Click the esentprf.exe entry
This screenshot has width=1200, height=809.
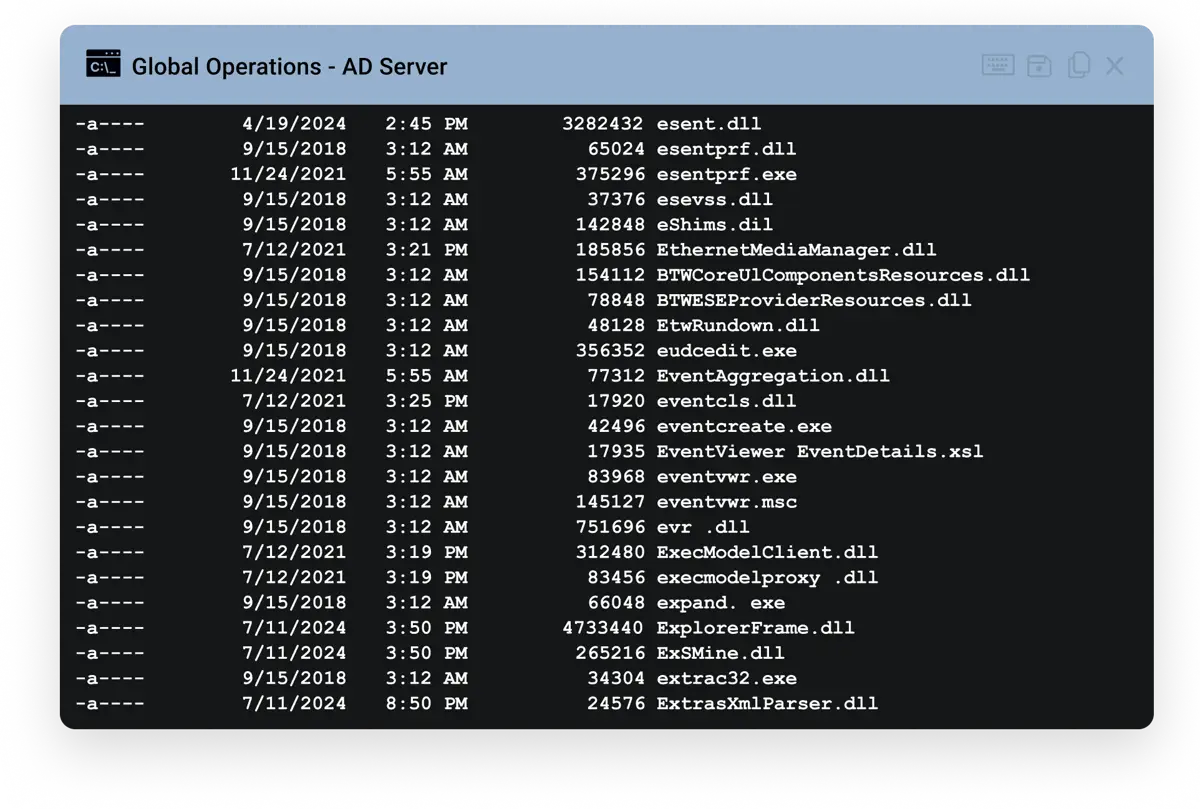[x=727, y=174]
